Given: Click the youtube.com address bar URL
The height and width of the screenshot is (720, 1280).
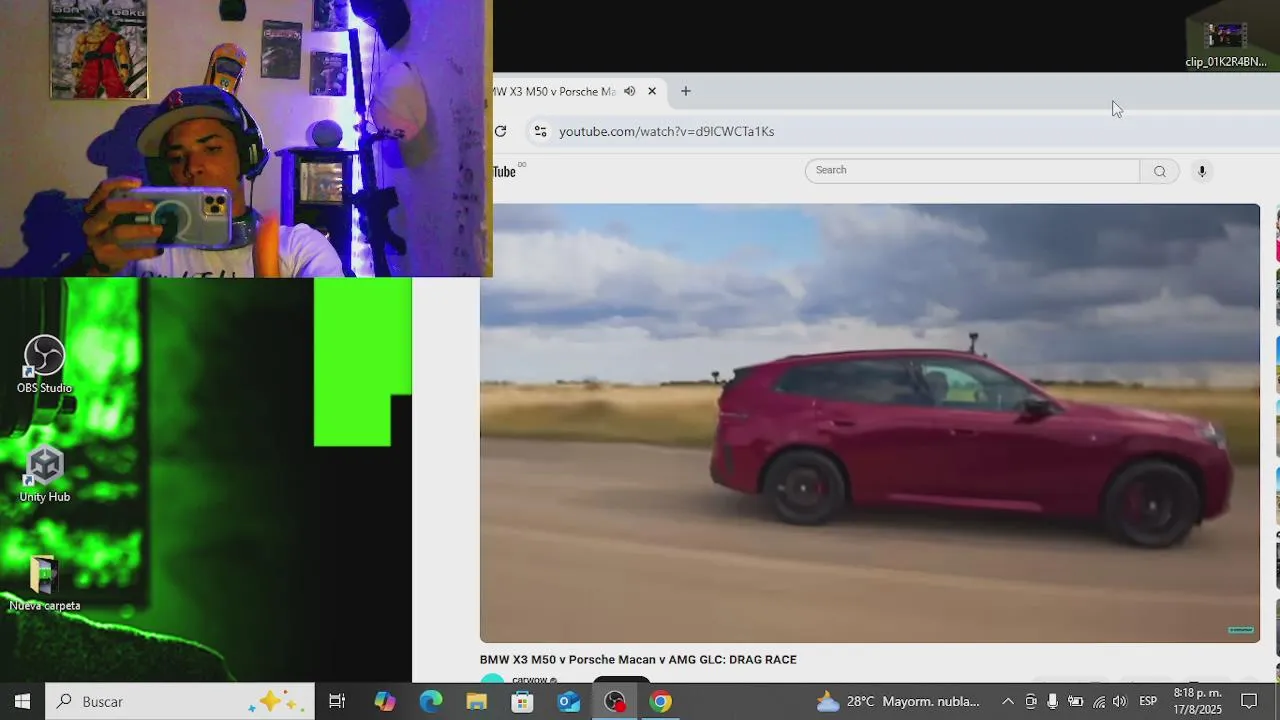Looking at the screenshot, I should (666, 131).
